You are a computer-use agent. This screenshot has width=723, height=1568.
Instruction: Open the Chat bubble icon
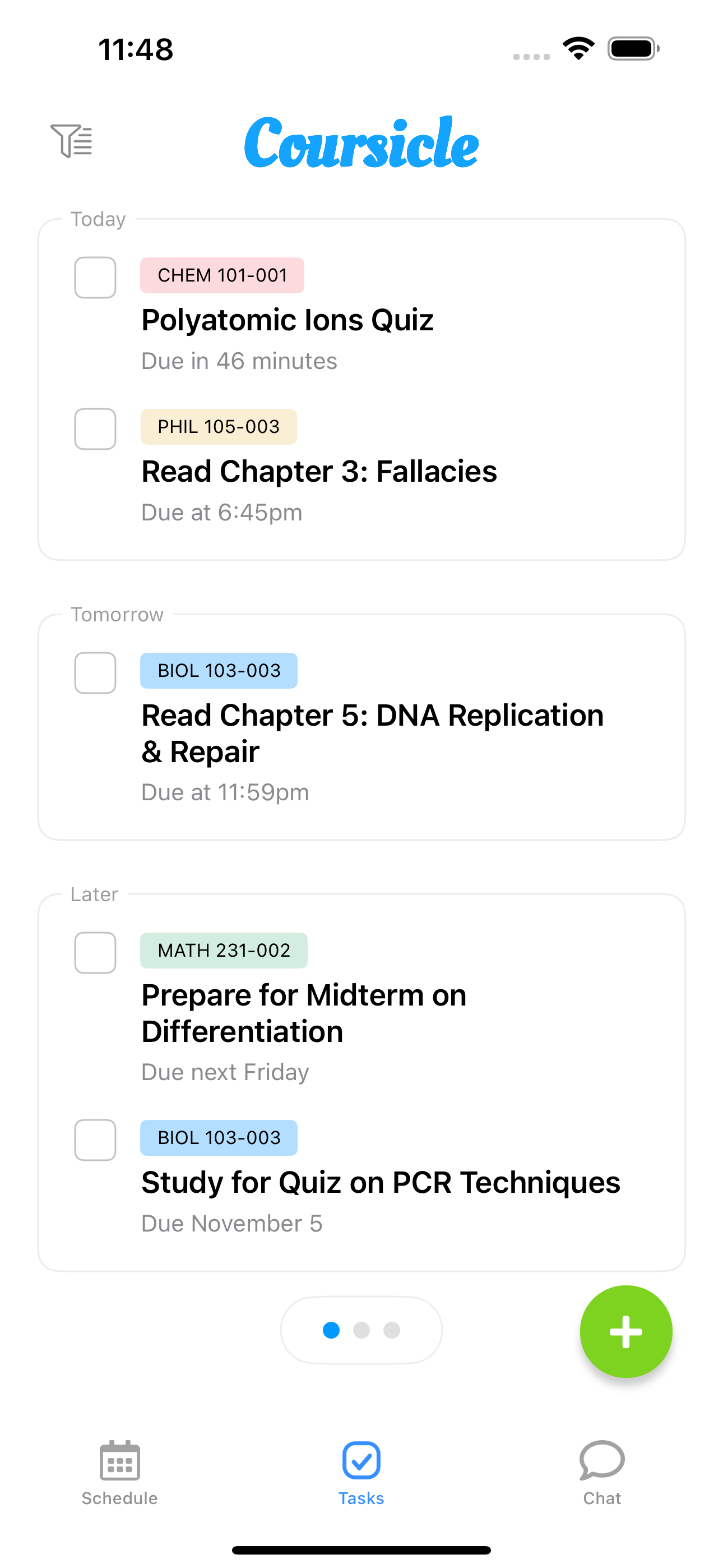pos(602,1460)
